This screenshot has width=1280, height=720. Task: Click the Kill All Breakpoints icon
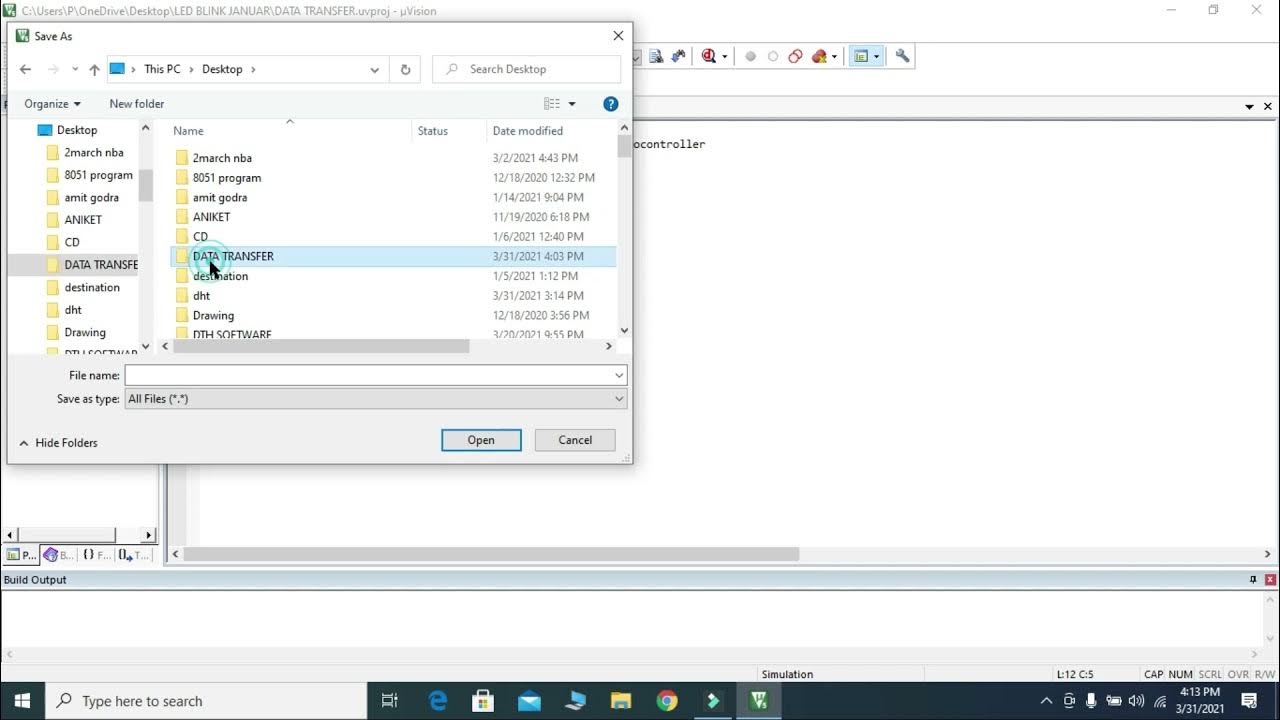click(819, 57)
